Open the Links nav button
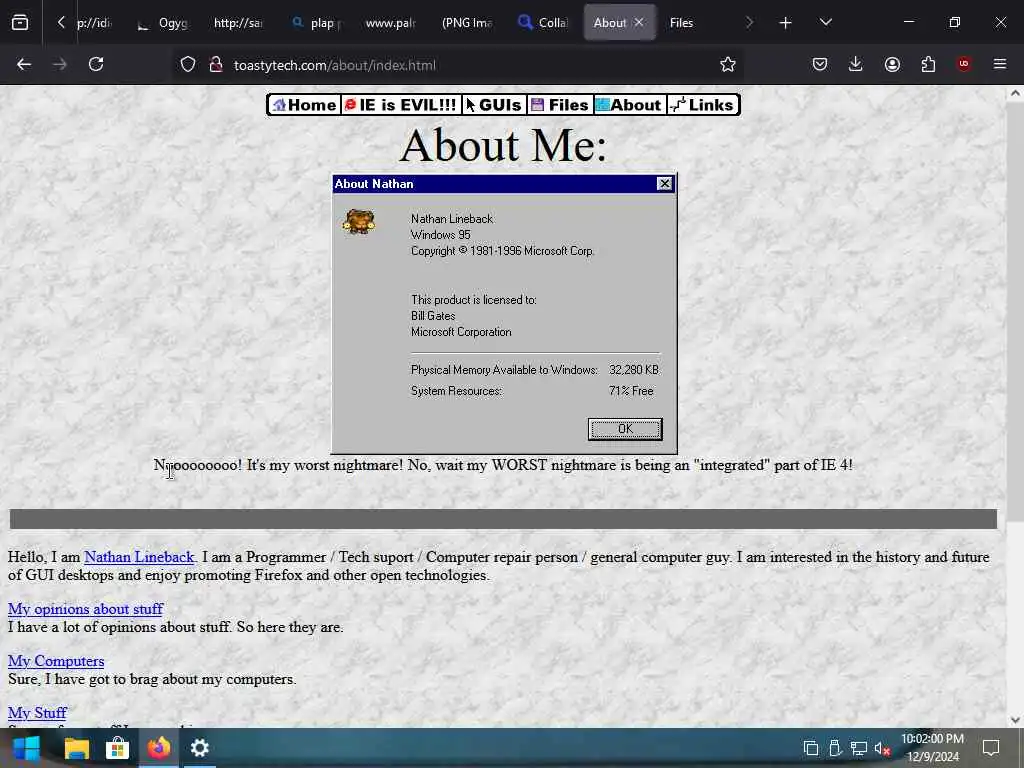The image size is (1024, 768). click(703, 104)
